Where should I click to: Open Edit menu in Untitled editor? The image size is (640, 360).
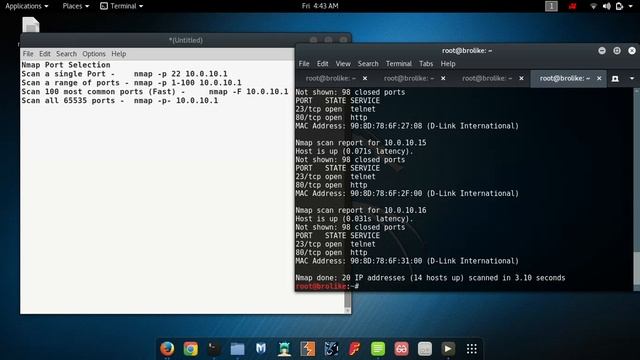pos(44,54)
